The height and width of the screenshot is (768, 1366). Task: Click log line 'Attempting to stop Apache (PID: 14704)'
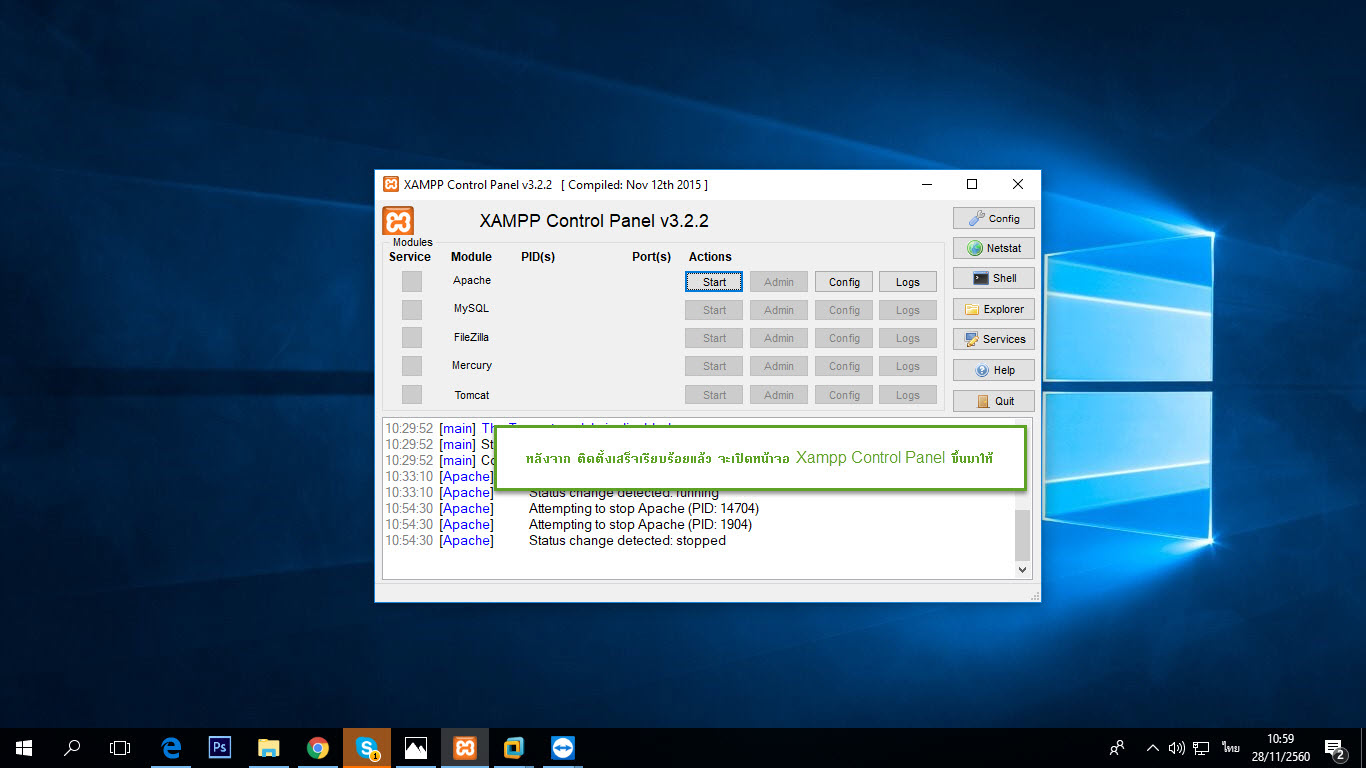[644, 509]
